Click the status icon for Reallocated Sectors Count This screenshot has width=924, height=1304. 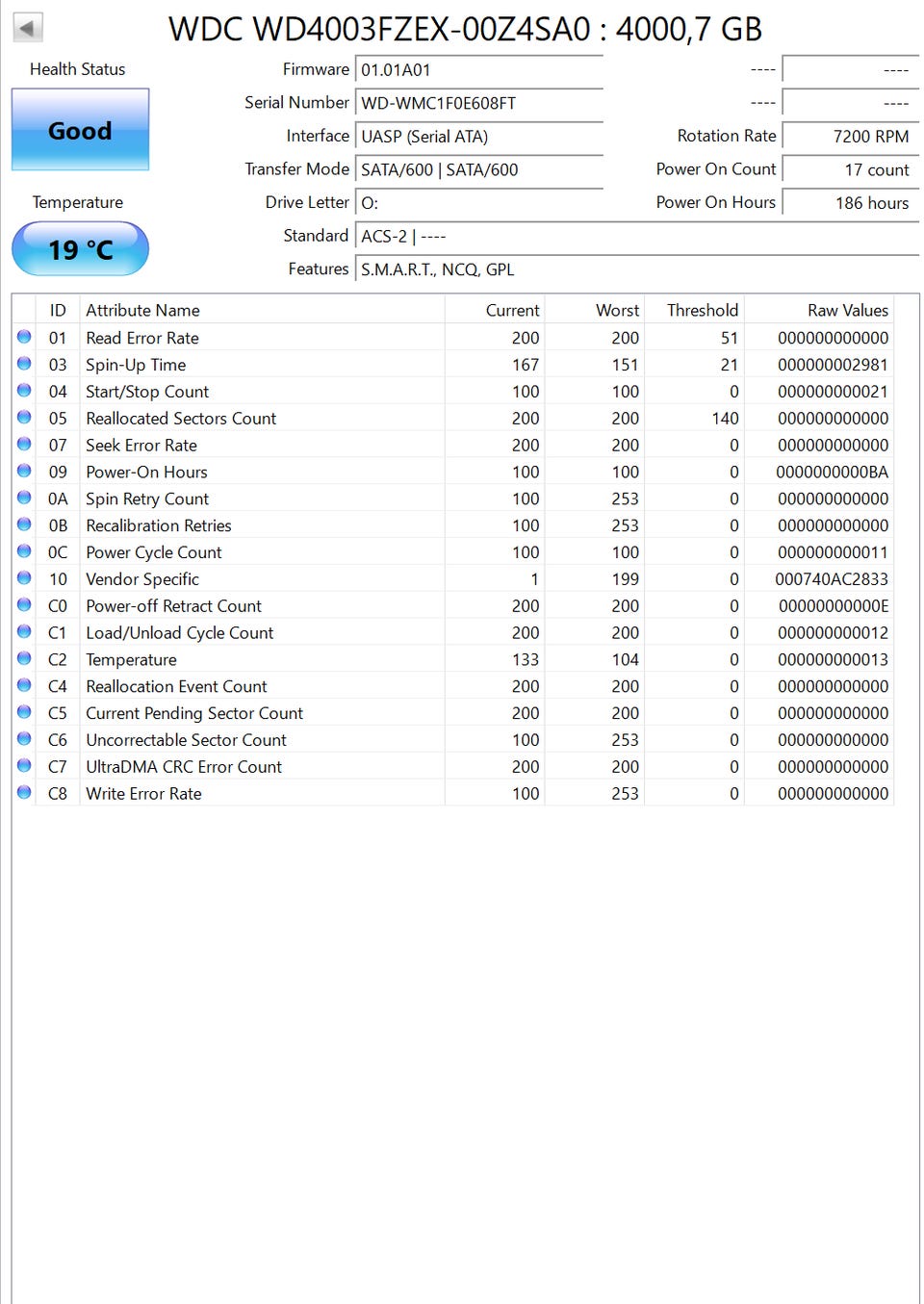24,418
